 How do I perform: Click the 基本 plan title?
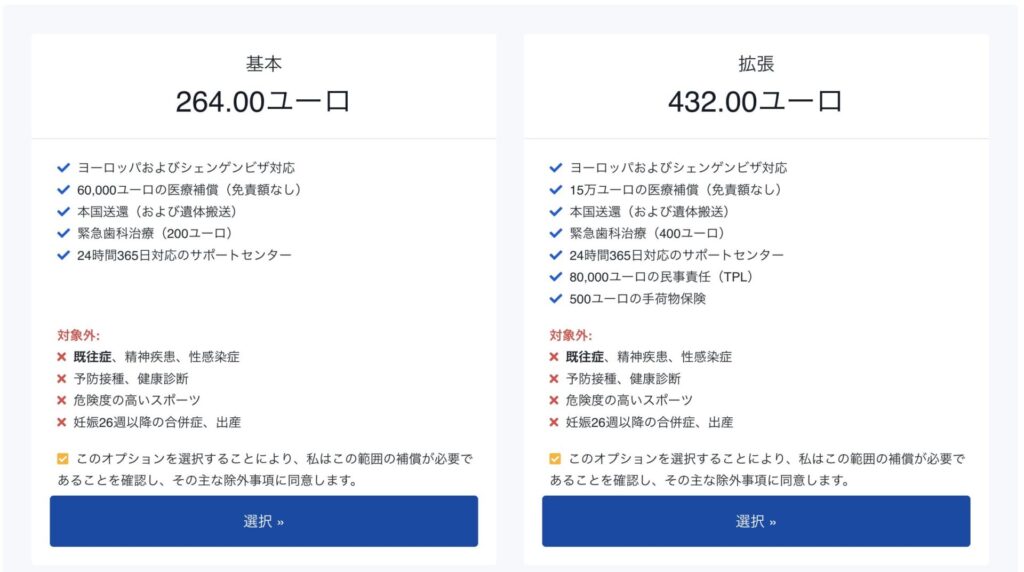[264, 64]
